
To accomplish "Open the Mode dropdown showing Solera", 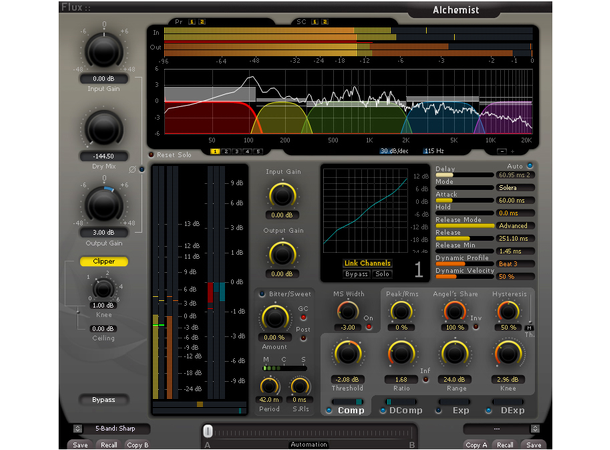I will point(515,187).
